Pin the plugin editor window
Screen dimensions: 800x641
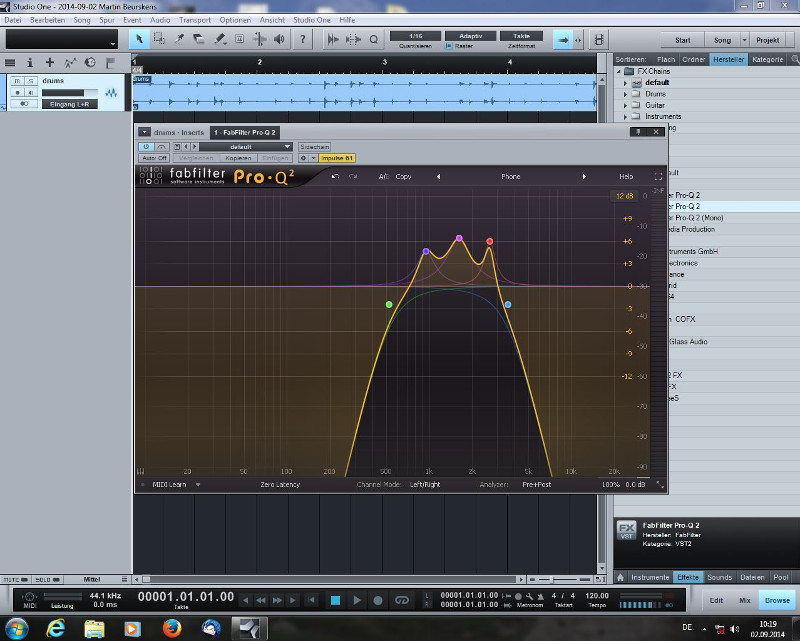click(638, 132)
